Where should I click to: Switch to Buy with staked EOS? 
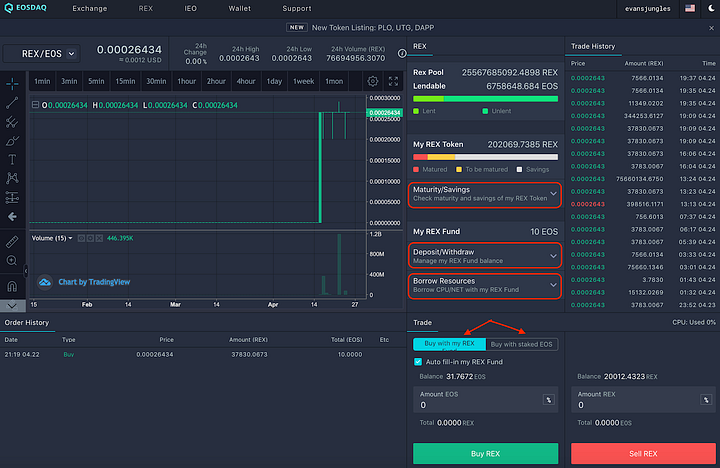point(521,344)
